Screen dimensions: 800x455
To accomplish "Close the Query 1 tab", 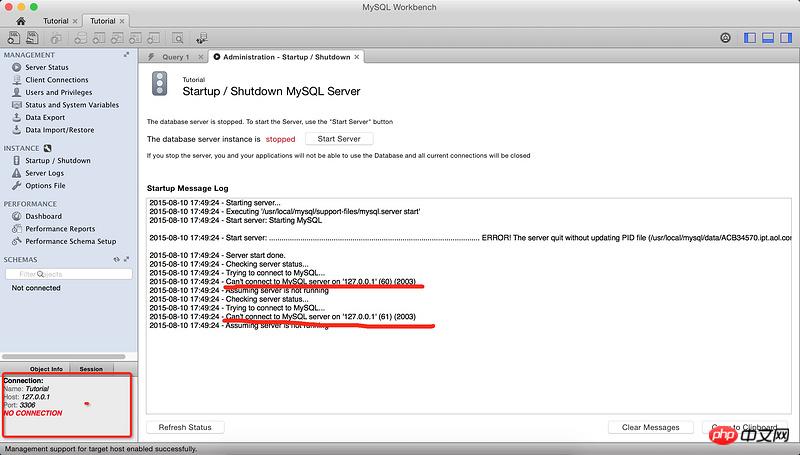I will (x=201, y=57).
